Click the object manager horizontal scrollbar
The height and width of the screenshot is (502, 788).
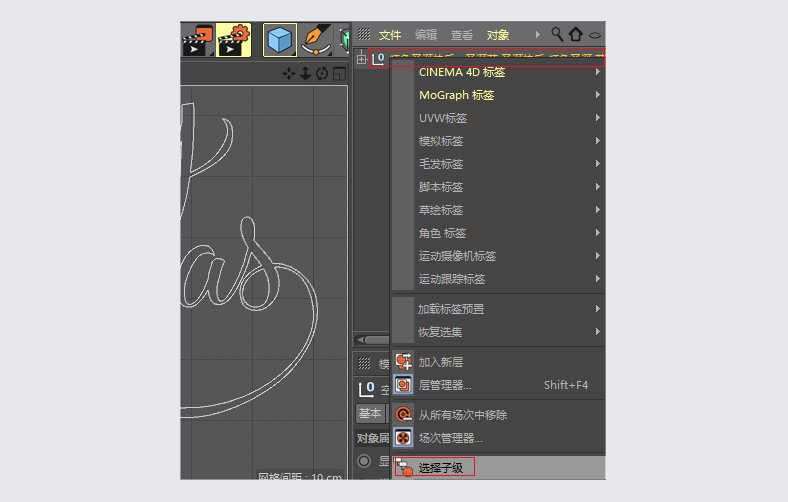[372, 340]
